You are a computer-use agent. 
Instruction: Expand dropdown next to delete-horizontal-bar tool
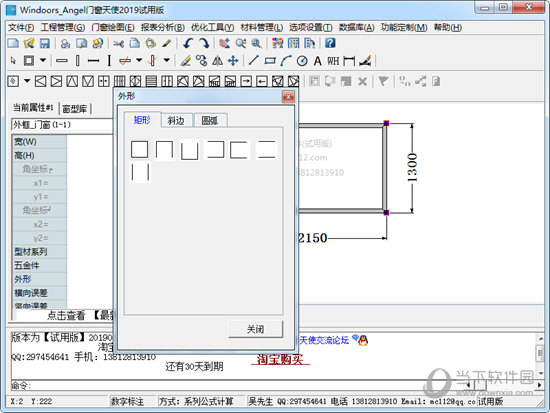point(139,60)
